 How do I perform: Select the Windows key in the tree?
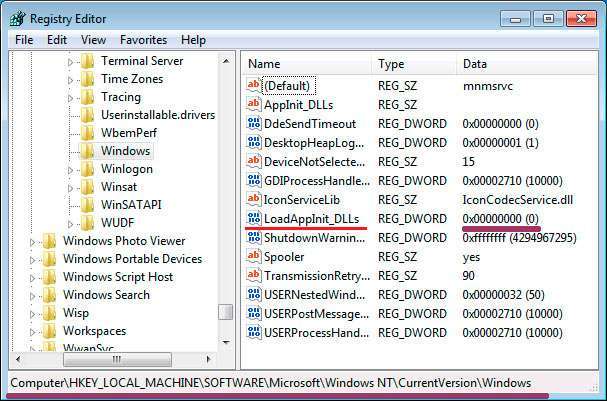(x=125, y=151)
